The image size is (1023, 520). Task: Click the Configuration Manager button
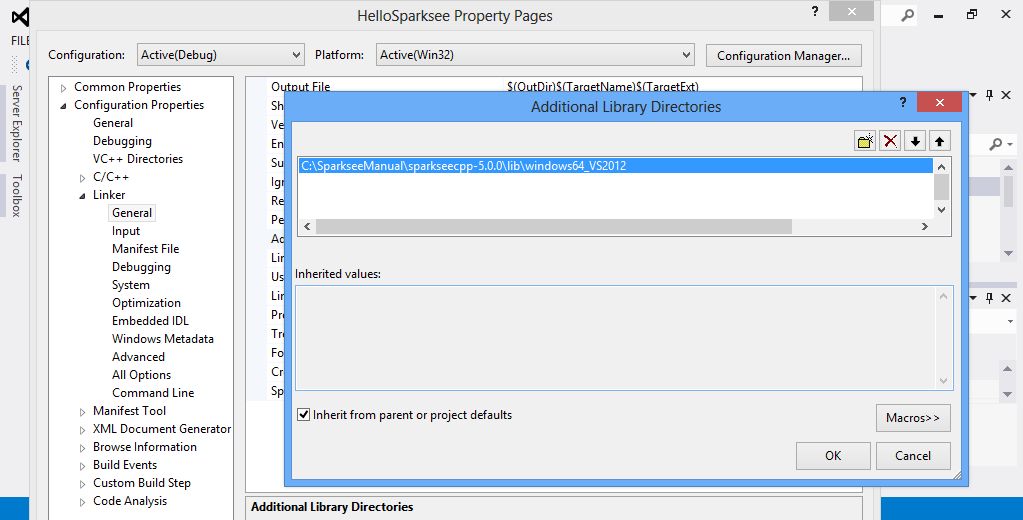click(x=784, y=55)
